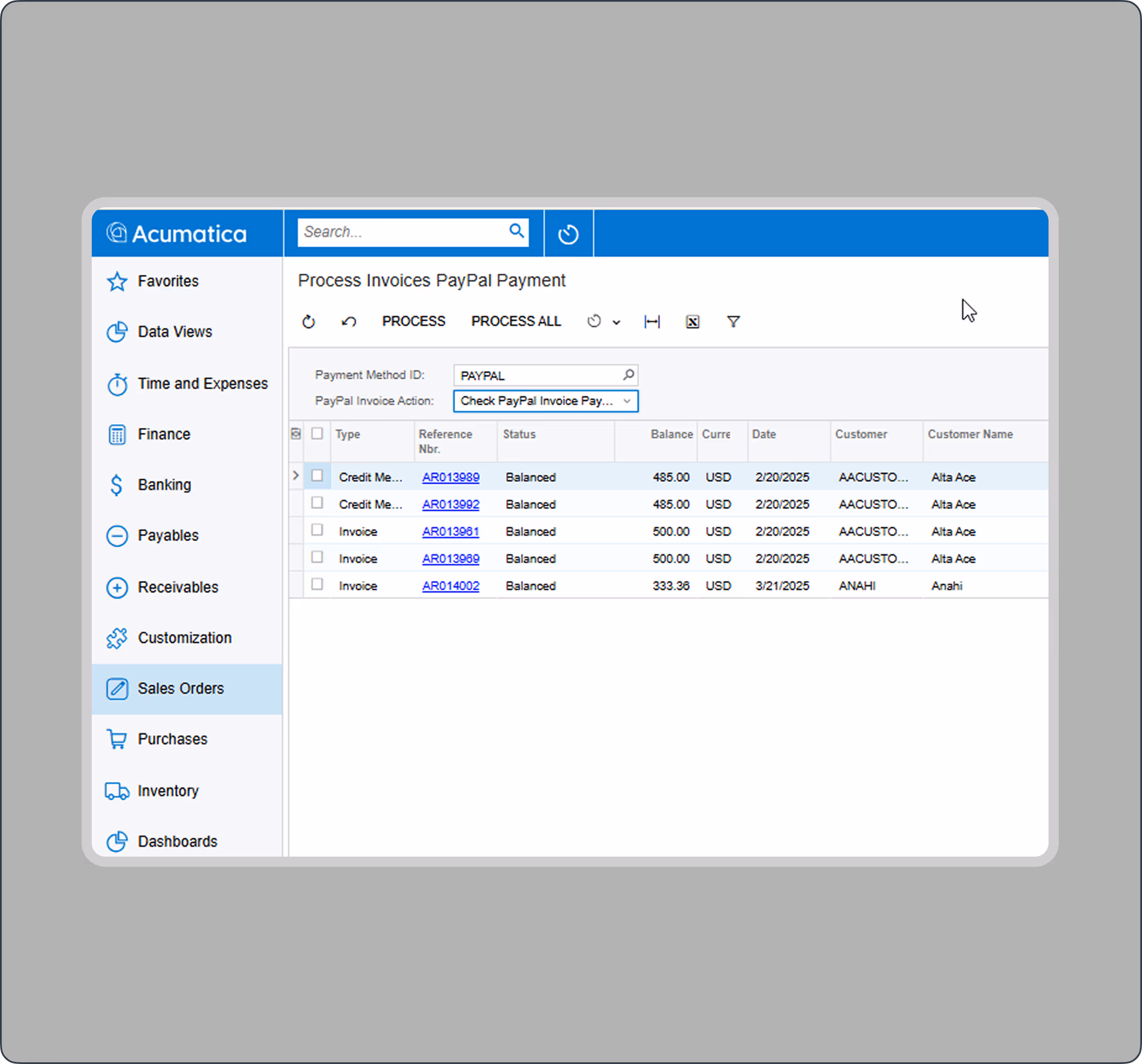This screenshot has width=1142, height=1064.
Task: Expand PayPal Invoice Action dropdown
Action: click(x=627, y=401)
